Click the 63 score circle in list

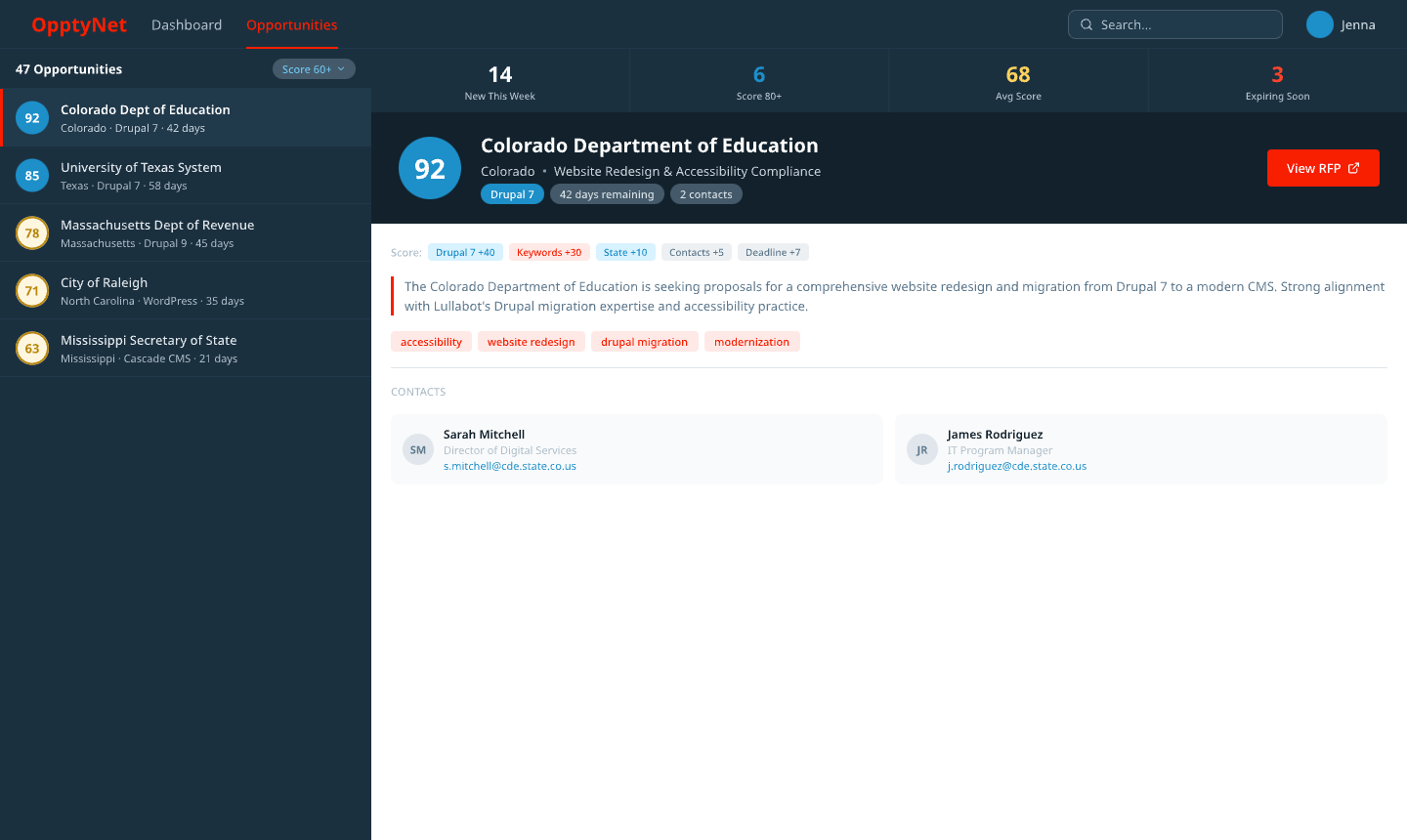[32, 349]
